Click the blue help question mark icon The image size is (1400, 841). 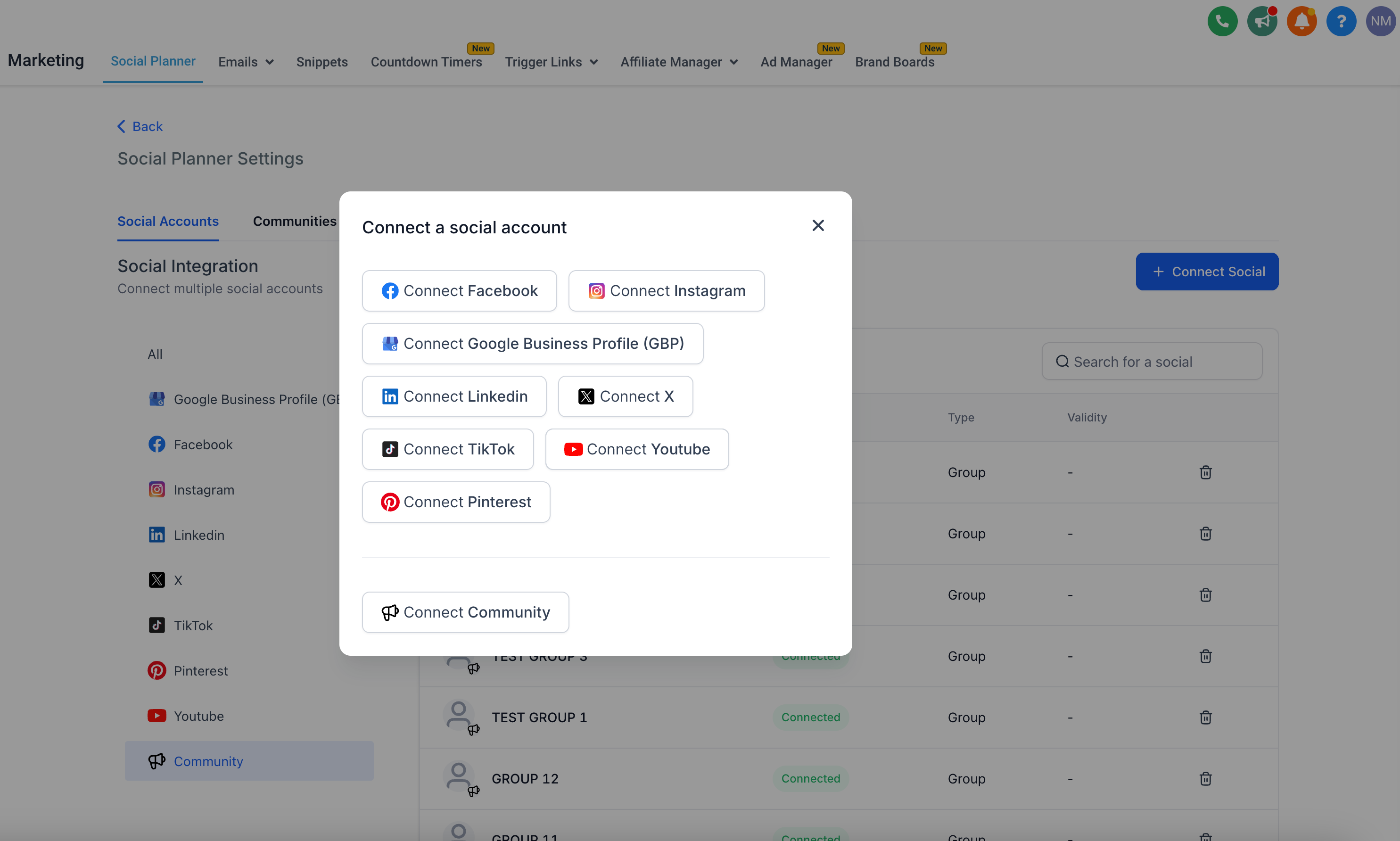pos(1341,22)
